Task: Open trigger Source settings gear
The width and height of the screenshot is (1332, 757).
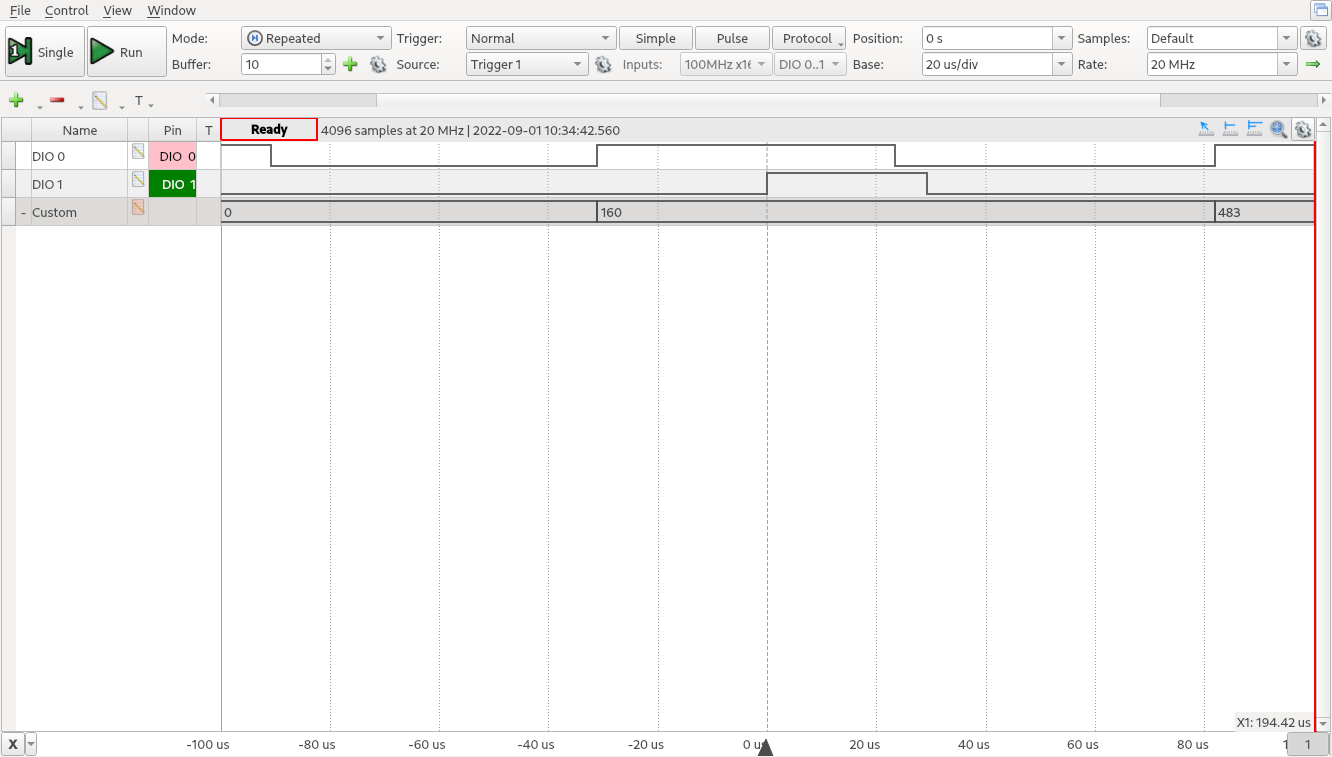Action: click(x=603, y=64)
